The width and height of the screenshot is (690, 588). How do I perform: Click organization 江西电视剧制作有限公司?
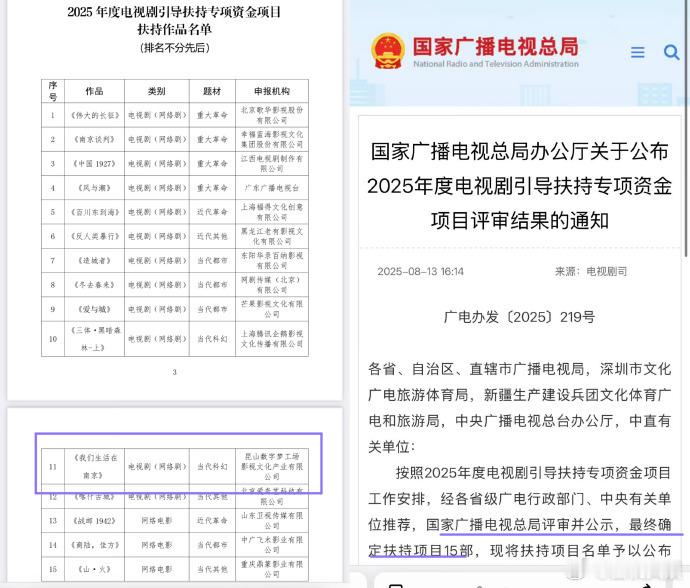coord(272,164)
